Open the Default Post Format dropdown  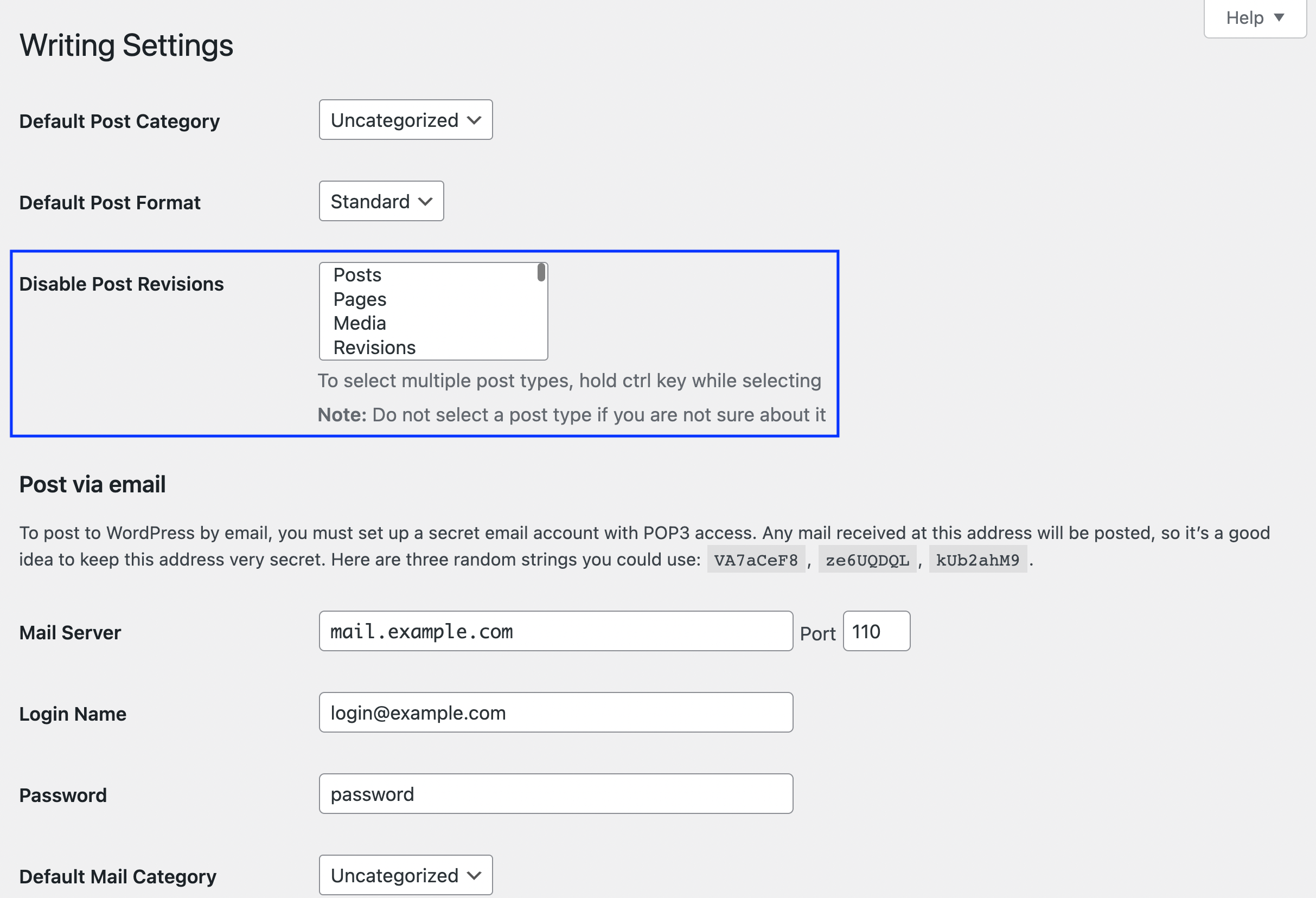pyautogui.click(x=380, y=201)
